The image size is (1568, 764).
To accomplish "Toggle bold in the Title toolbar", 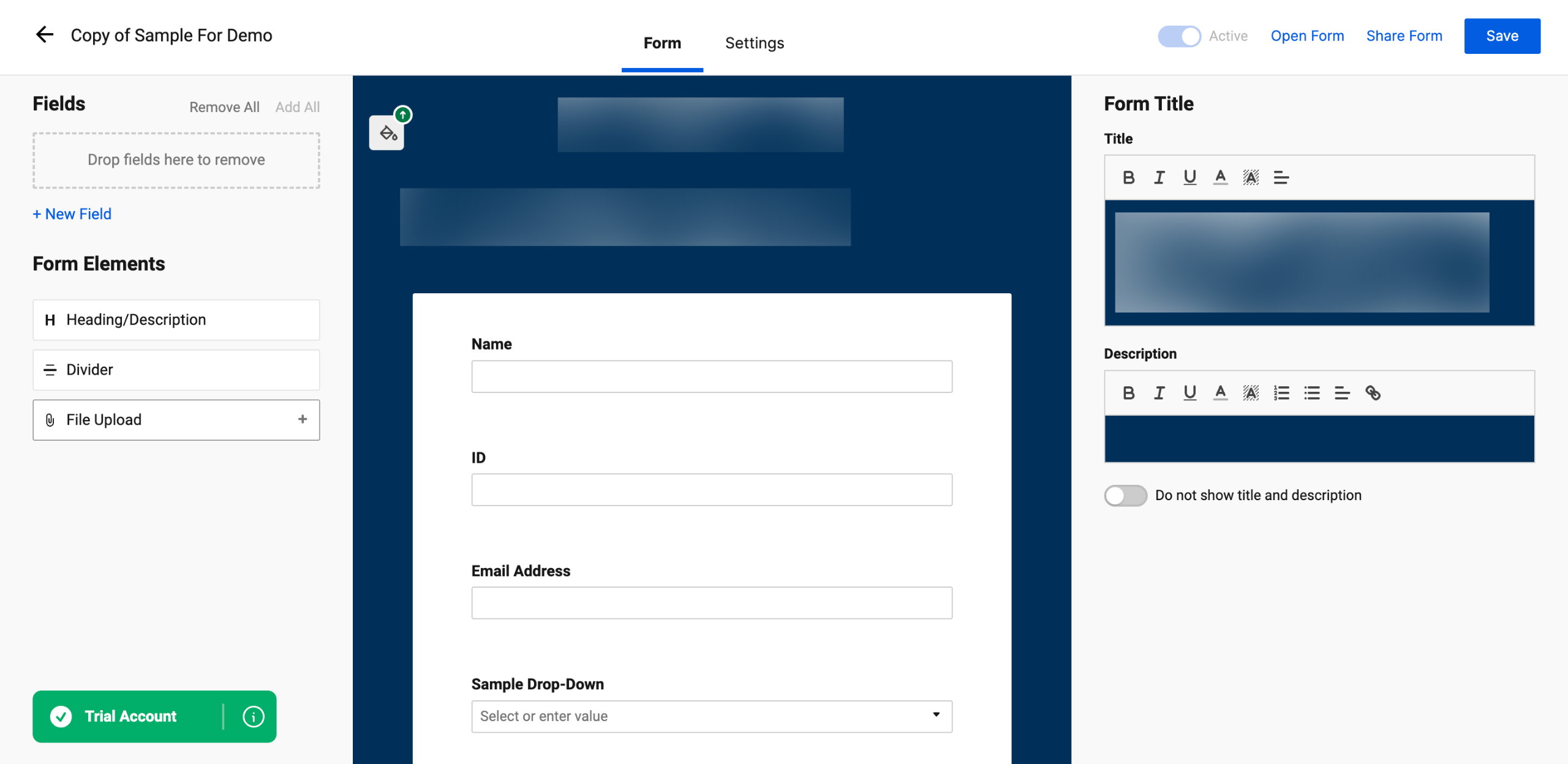I will [1128, 178].
